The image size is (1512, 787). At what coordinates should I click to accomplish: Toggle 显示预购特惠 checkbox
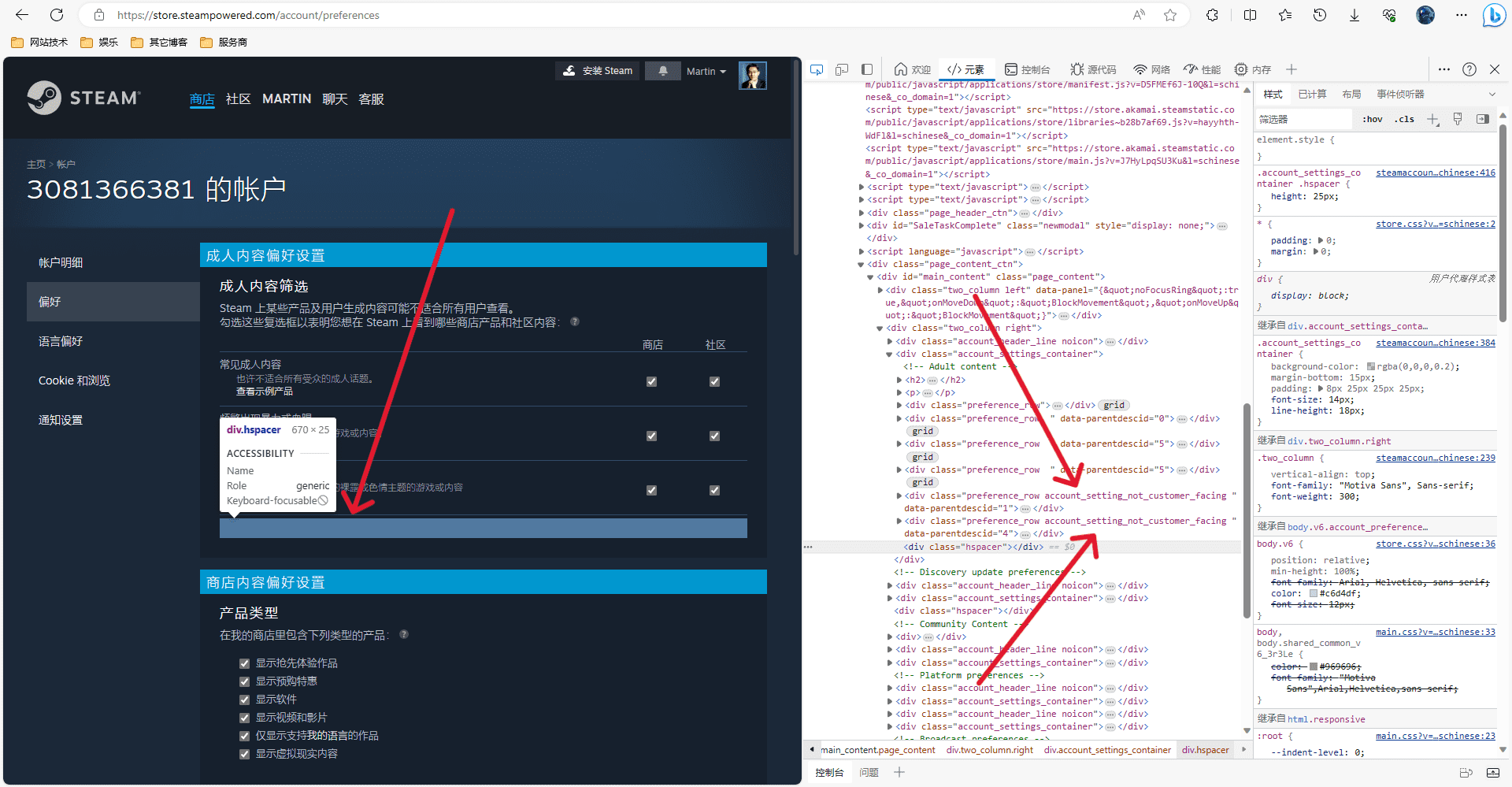244,681
